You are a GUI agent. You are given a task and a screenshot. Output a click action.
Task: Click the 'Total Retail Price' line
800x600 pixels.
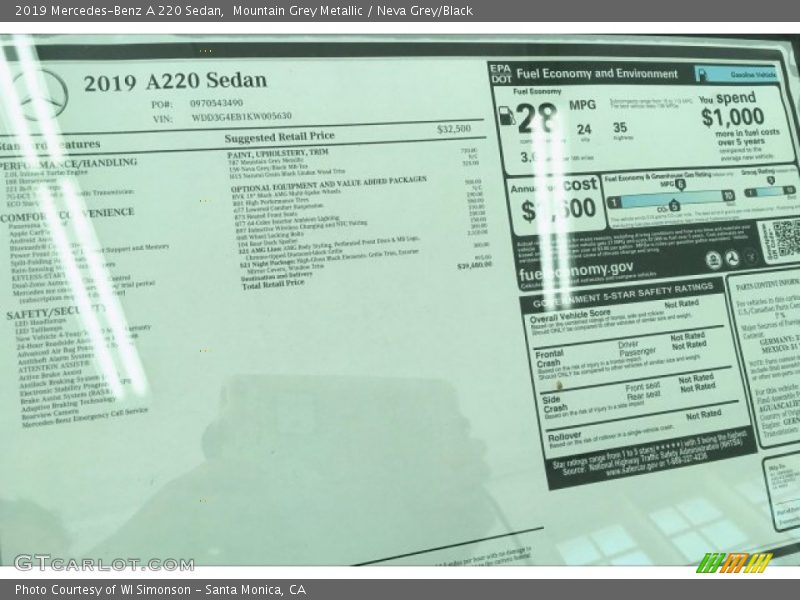click(273, 285)
